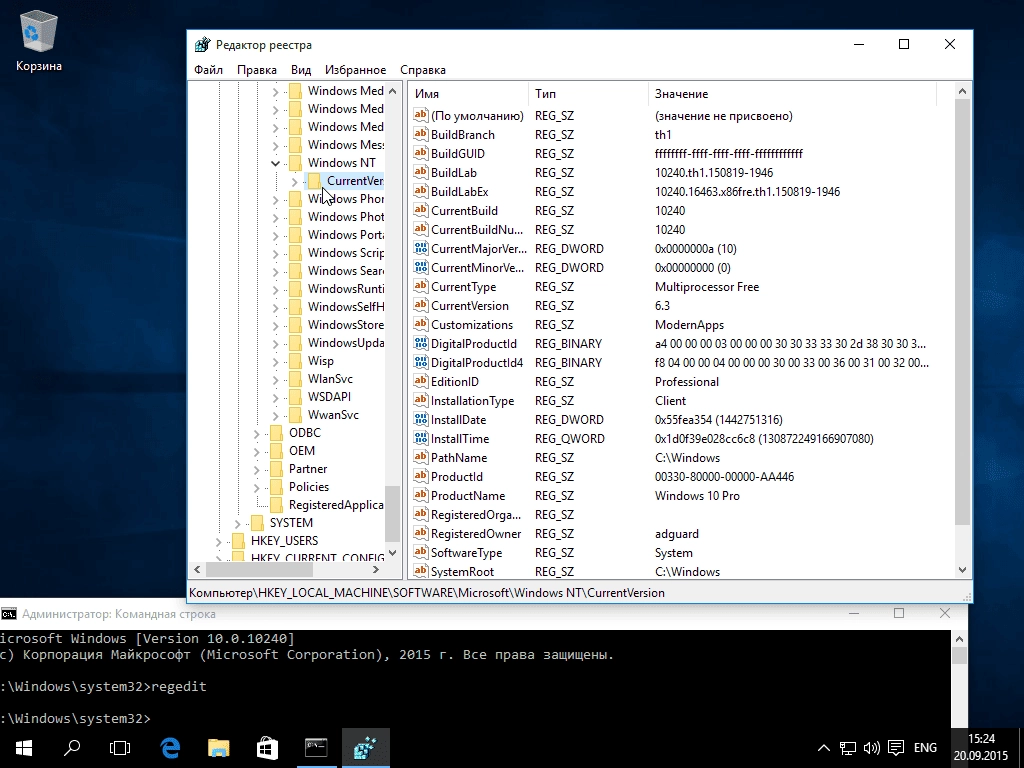The width and height of the screenshot is (1024, 768).
Task: Expand the Wisp key
Action: click(276, 361)
